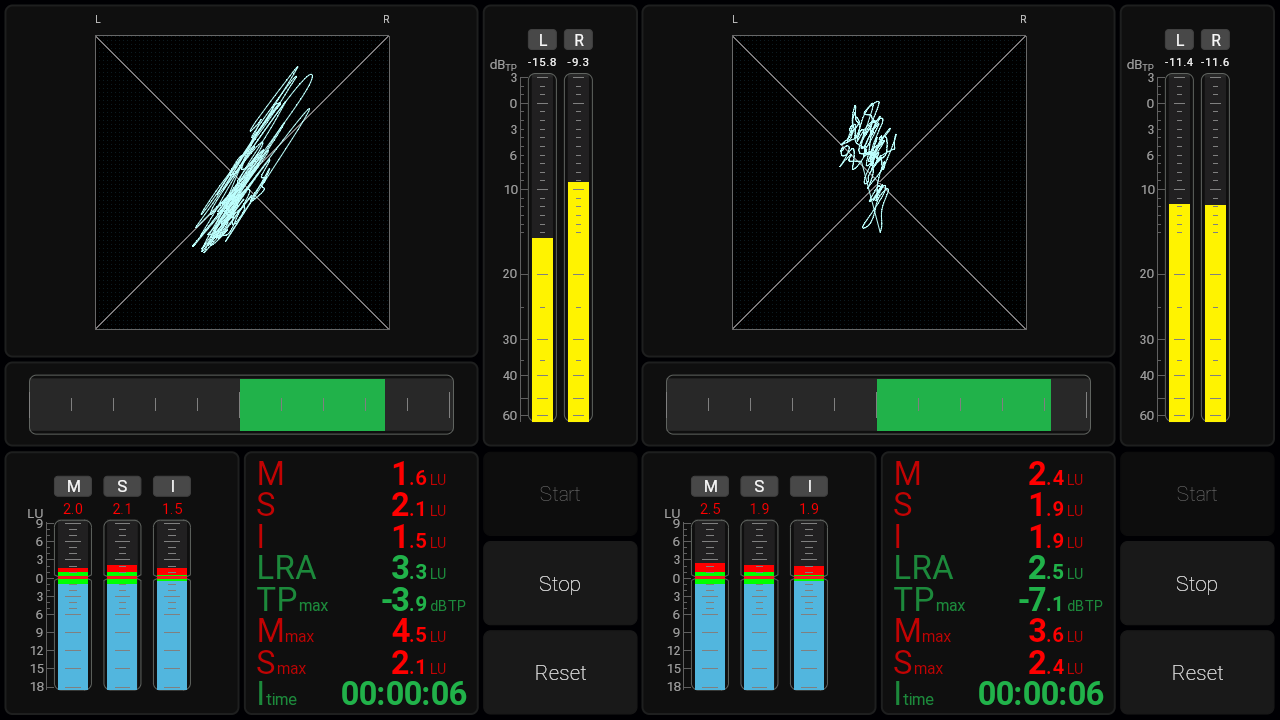This screenshot has width=1280, height=720.
Task: Click the disabled Start button on right meter
Action: click(1196, 494)
